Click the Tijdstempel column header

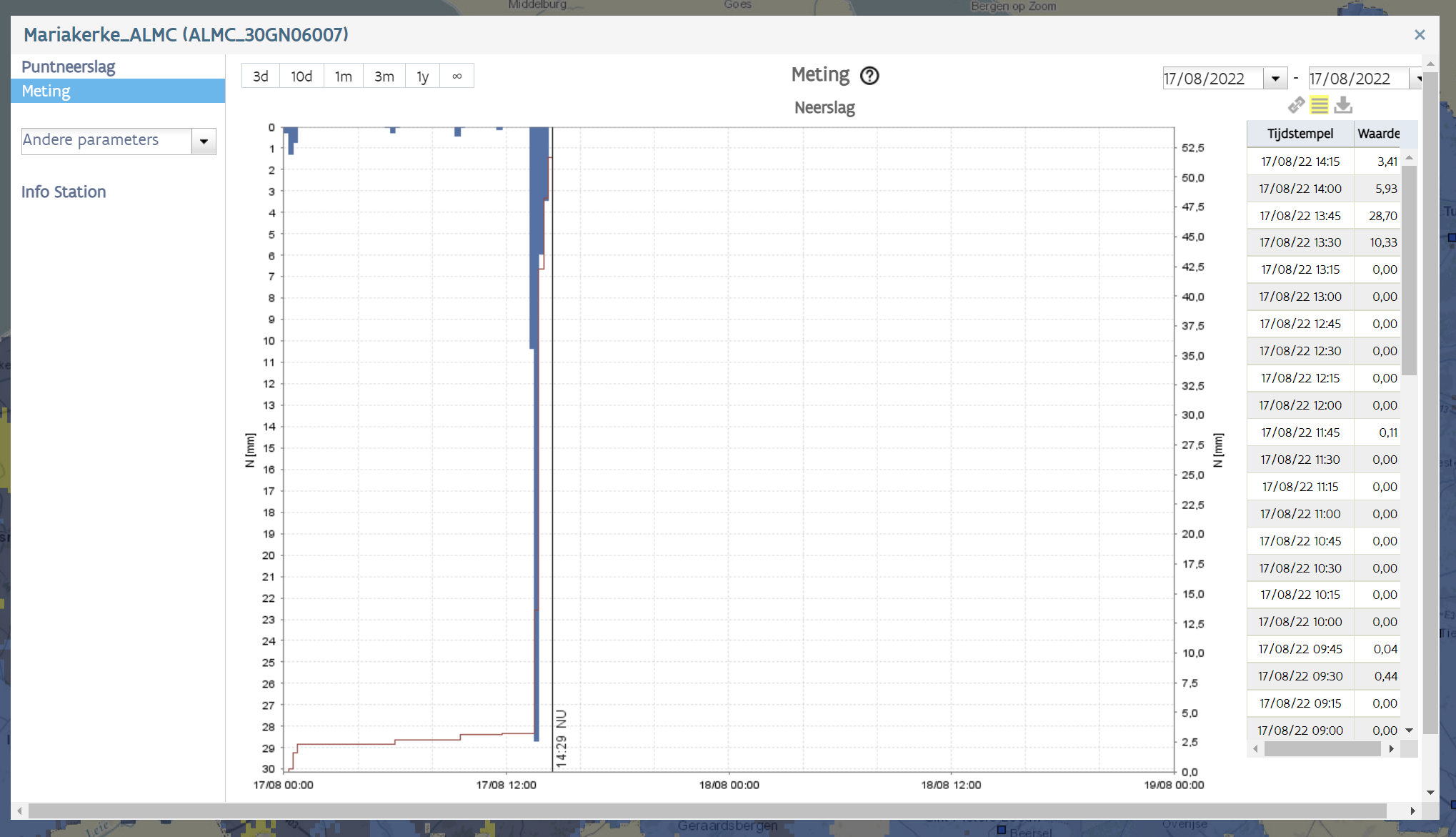tap(1300, 134)
